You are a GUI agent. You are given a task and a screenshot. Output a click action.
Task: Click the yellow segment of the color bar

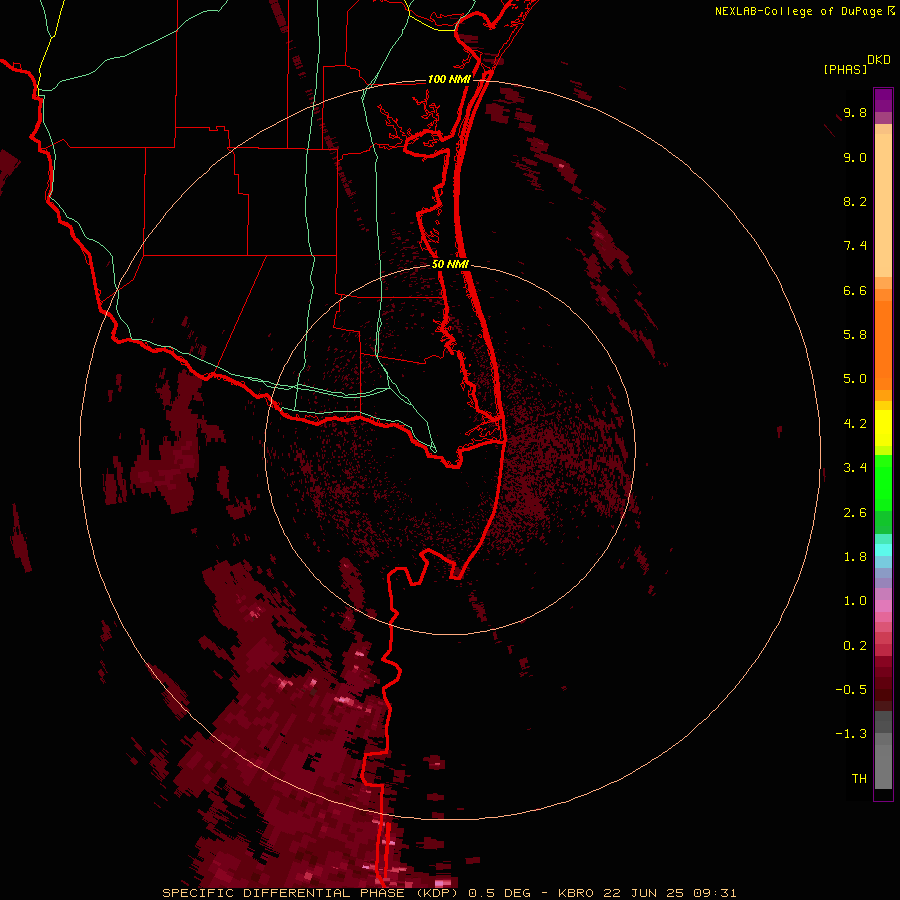pyautogui.click(x=883, y=428)
